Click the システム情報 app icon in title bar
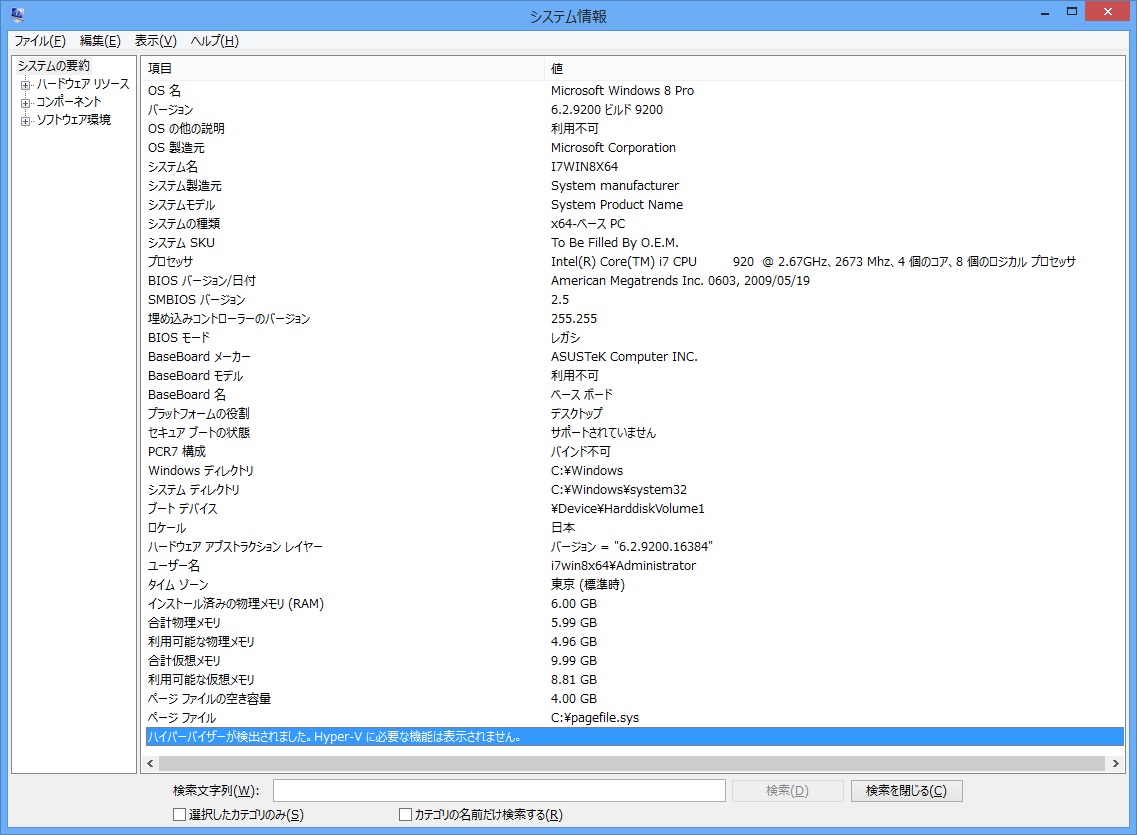Viewport: 1137px width, 835px height. tap(17, 14)
